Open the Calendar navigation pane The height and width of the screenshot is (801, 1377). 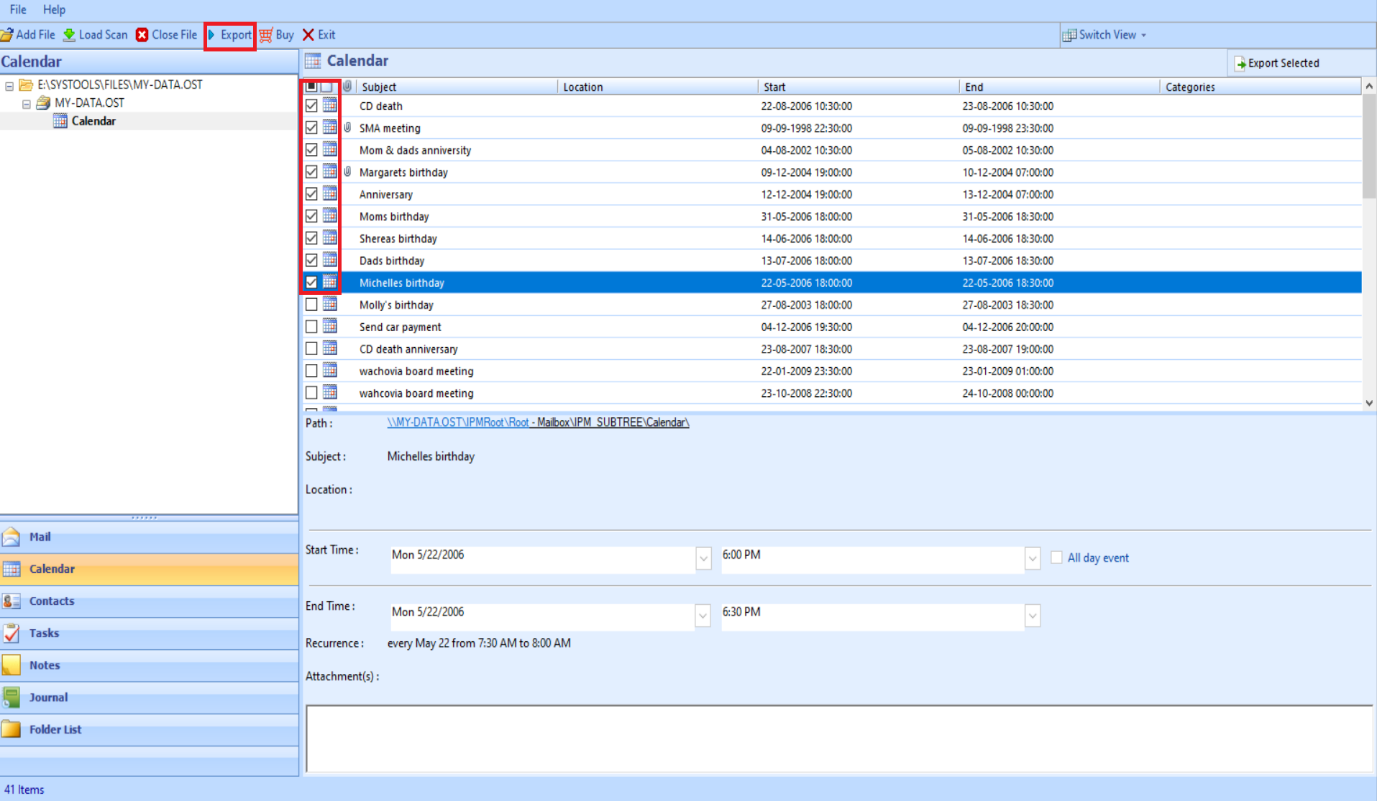149,569
